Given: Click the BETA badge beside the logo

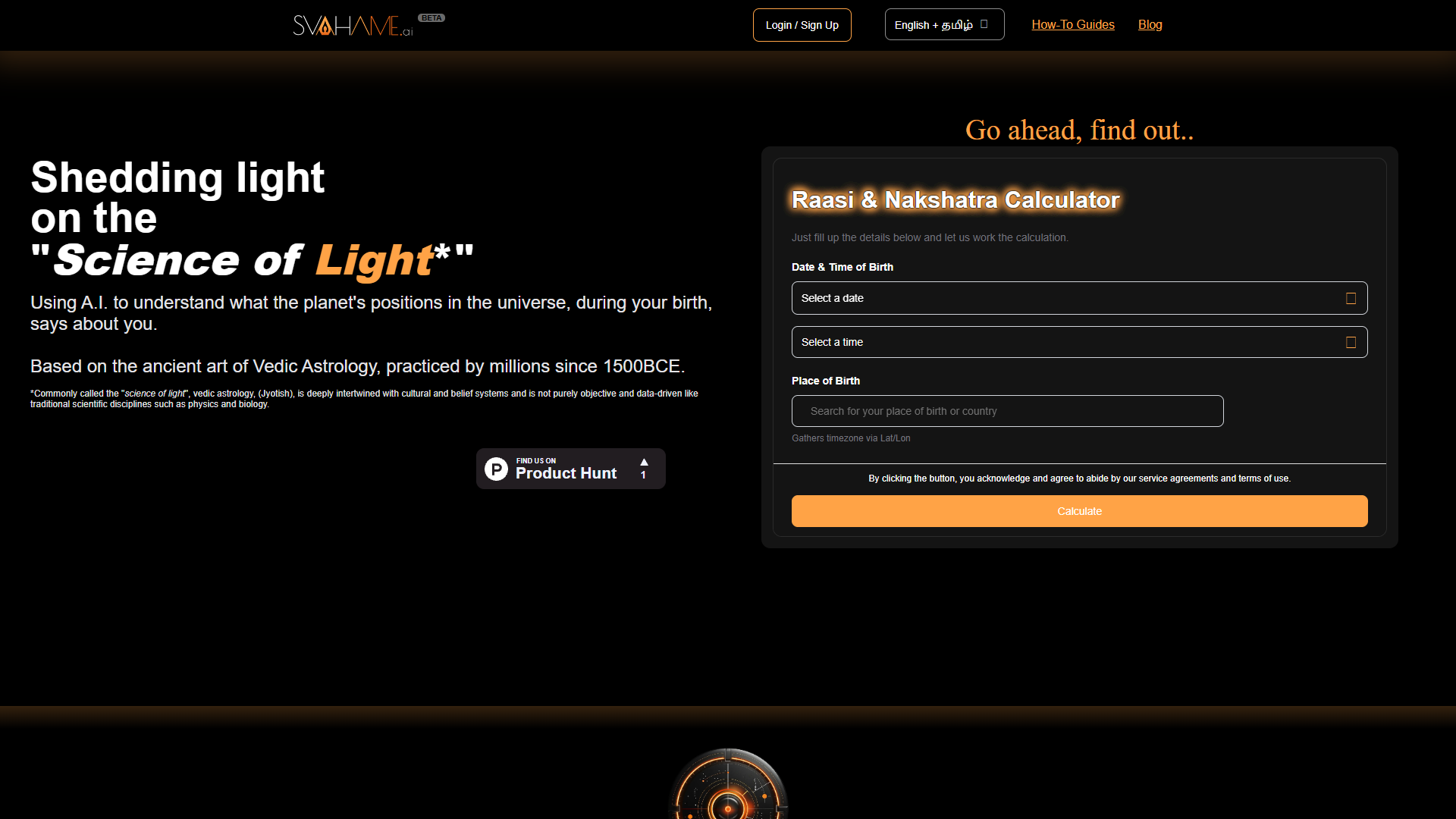Looking at the screenshot, I should (x=431, y=17).
